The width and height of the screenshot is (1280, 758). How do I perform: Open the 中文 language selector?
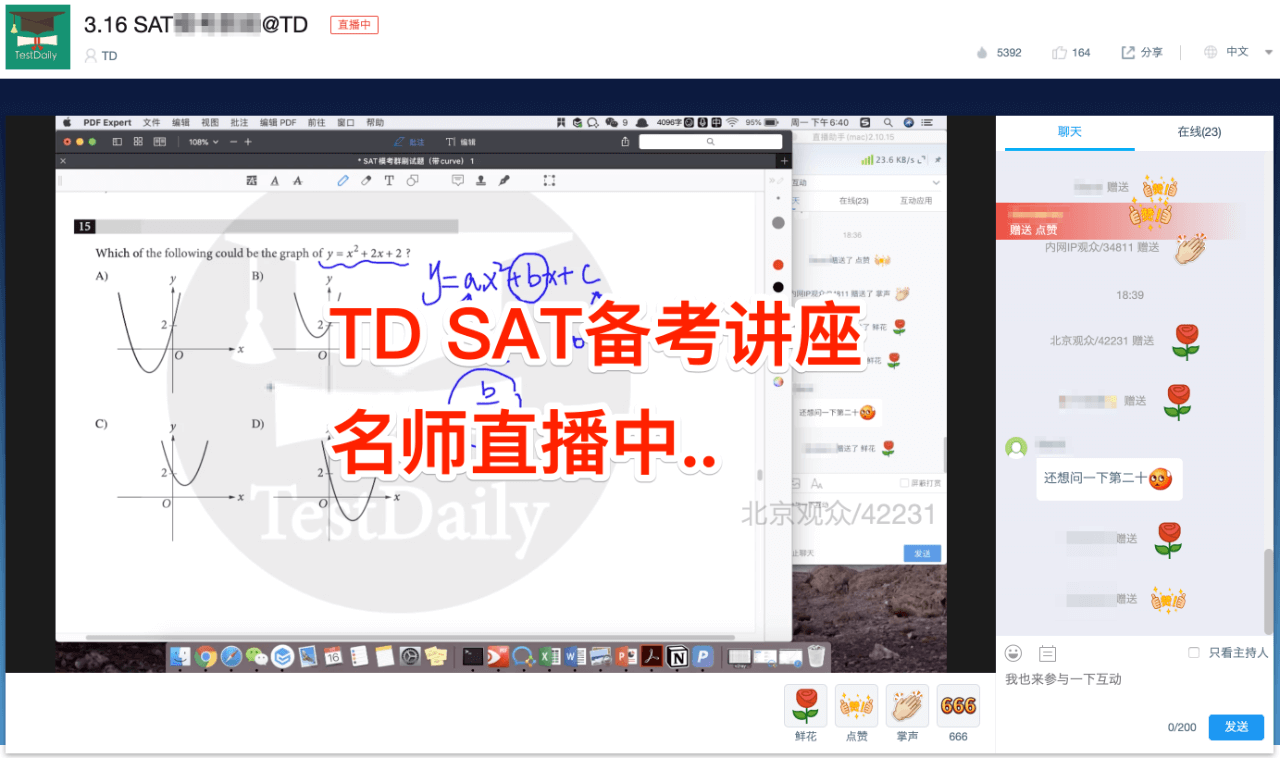tap(1236, 52)
